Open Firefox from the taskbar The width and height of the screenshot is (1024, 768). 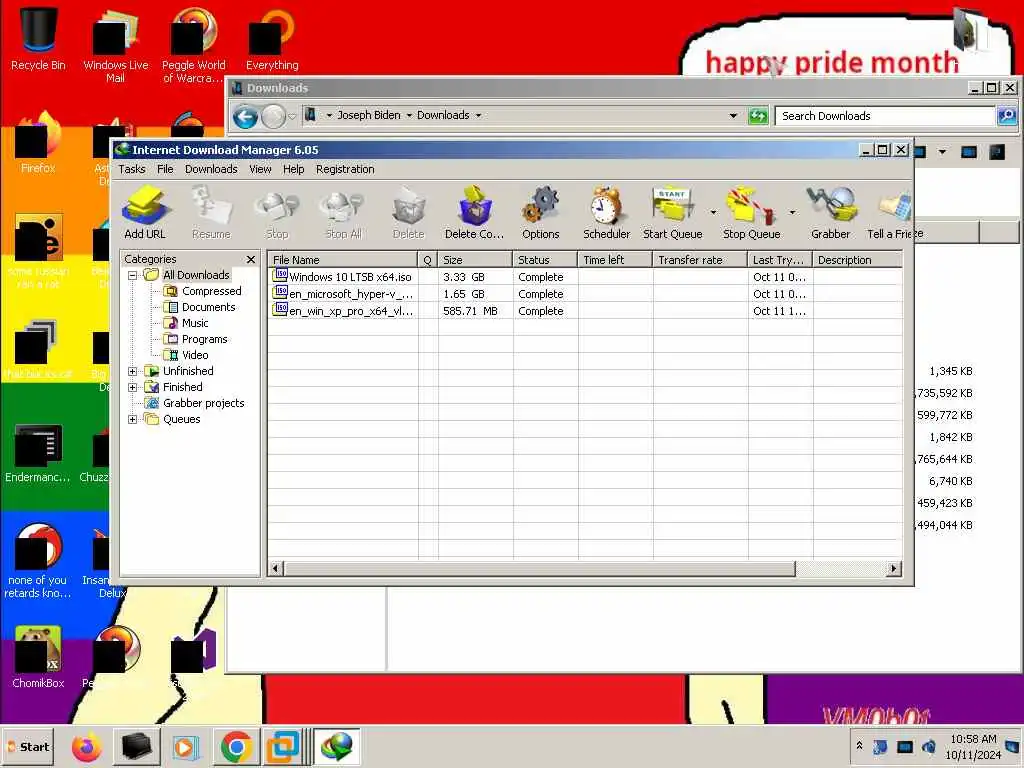click(87, 746)
